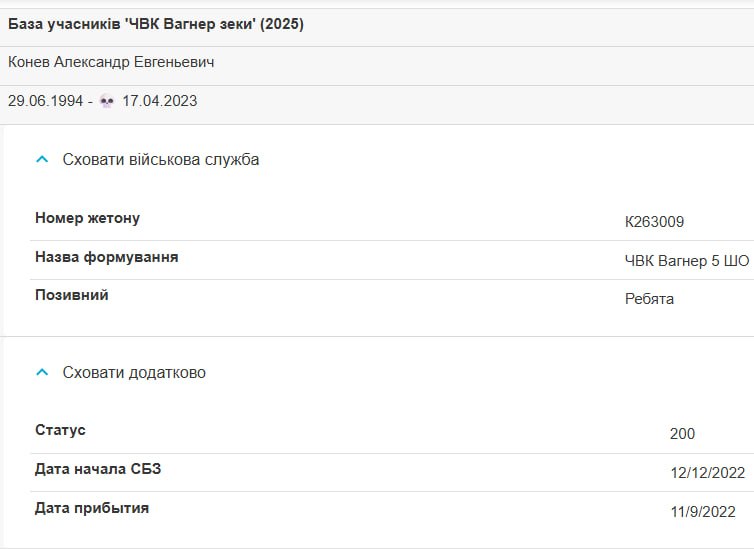Click the Назва формування label

coord(107,257)
